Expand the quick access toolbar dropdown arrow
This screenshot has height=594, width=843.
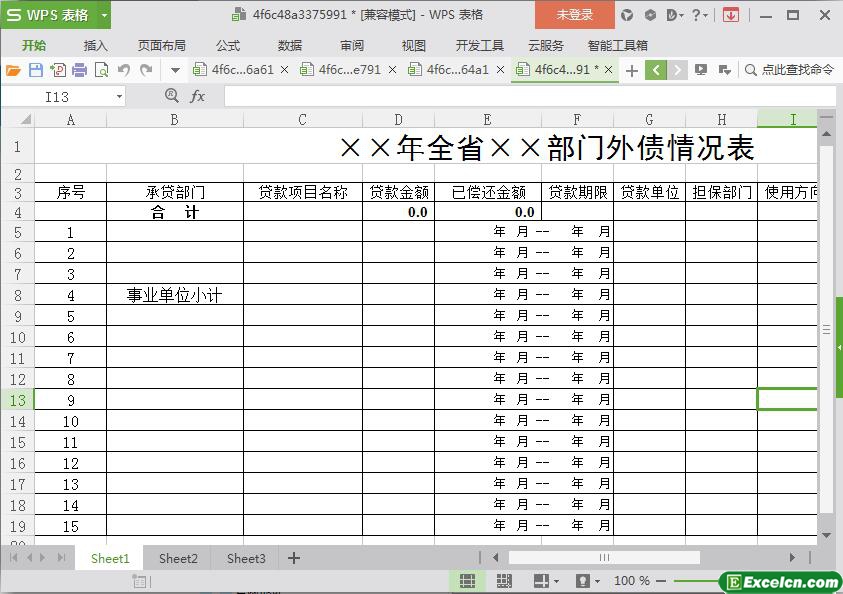175,70
